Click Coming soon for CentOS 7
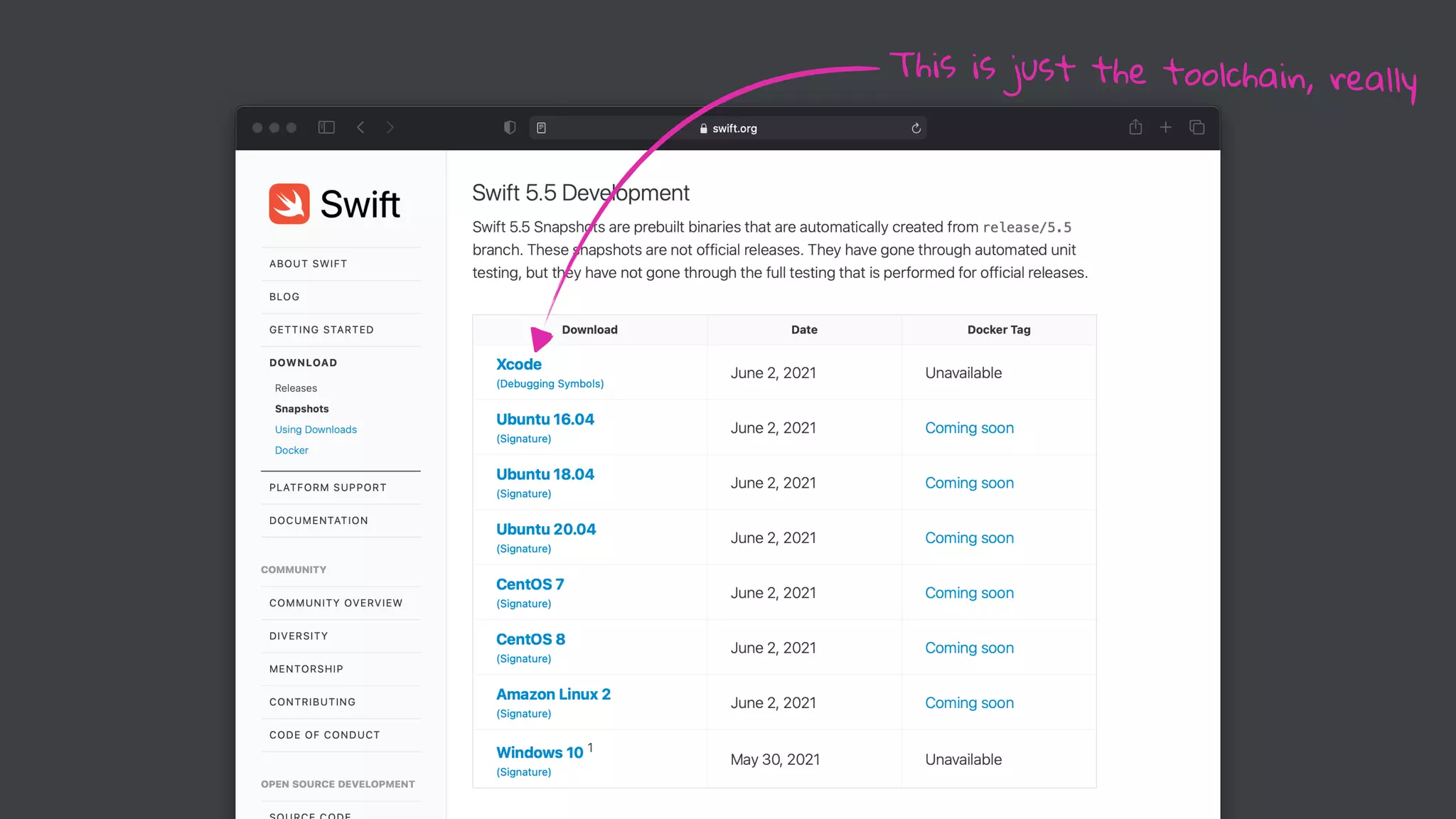The image size is (1456, 819). pos(969,593)
